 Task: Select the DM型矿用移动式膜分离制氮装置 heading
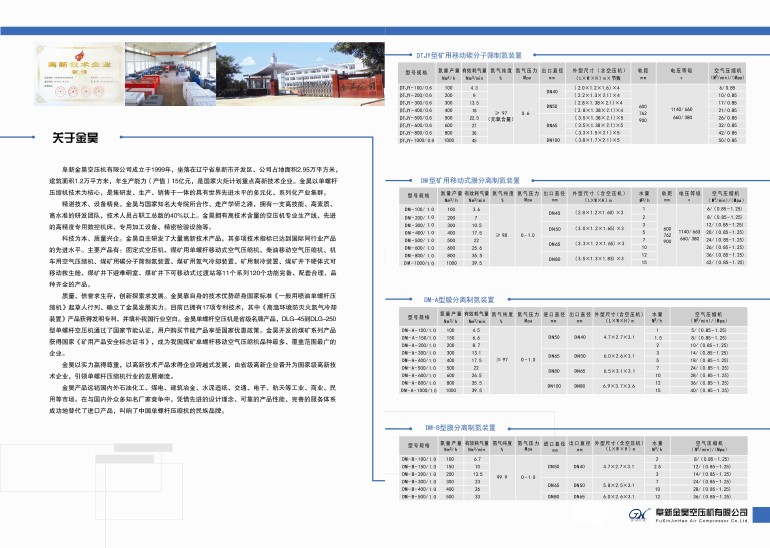(x=470, y=181)
